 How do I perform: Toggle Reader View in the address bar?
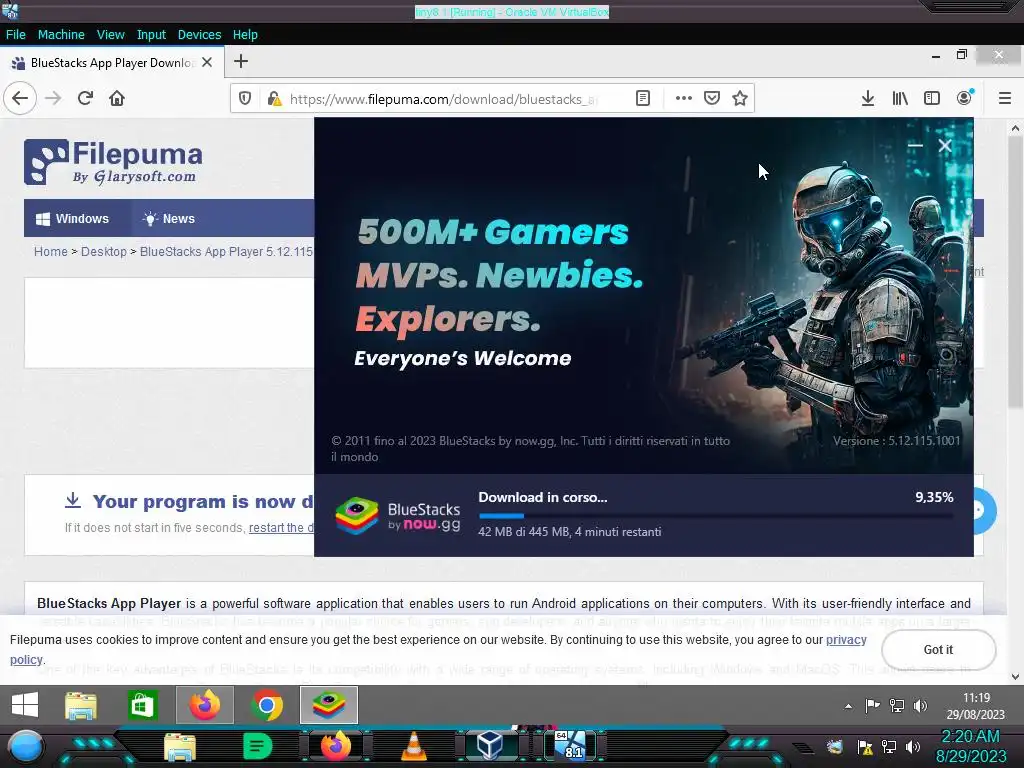643,99
